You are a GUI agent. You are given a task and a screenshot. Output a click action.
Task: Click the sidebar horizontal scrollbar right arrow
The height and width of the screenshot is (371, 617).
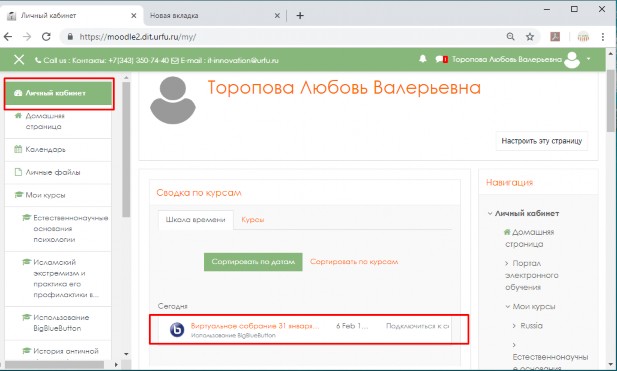(x=116, y=365)
